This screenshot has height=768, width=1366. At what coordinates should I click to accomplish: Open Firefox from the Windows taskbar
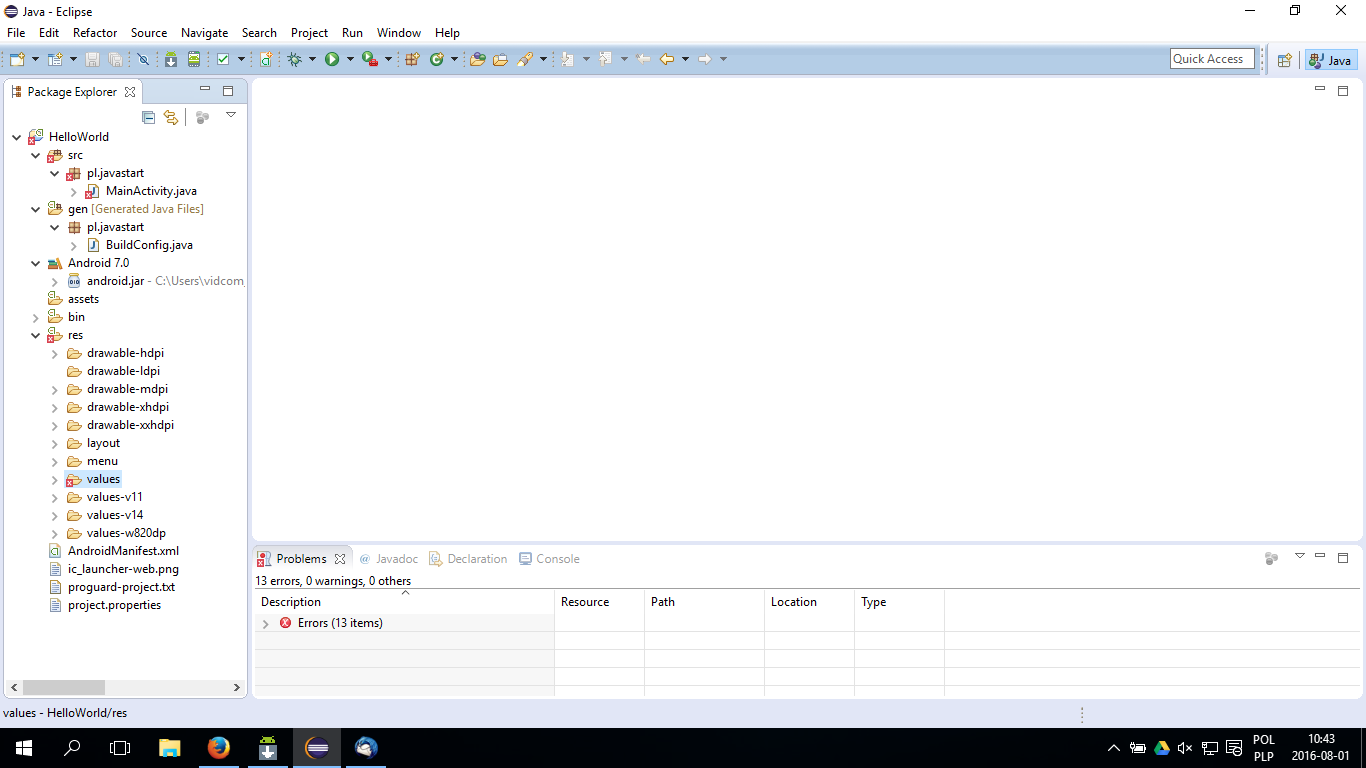click(x=219, y=748)
